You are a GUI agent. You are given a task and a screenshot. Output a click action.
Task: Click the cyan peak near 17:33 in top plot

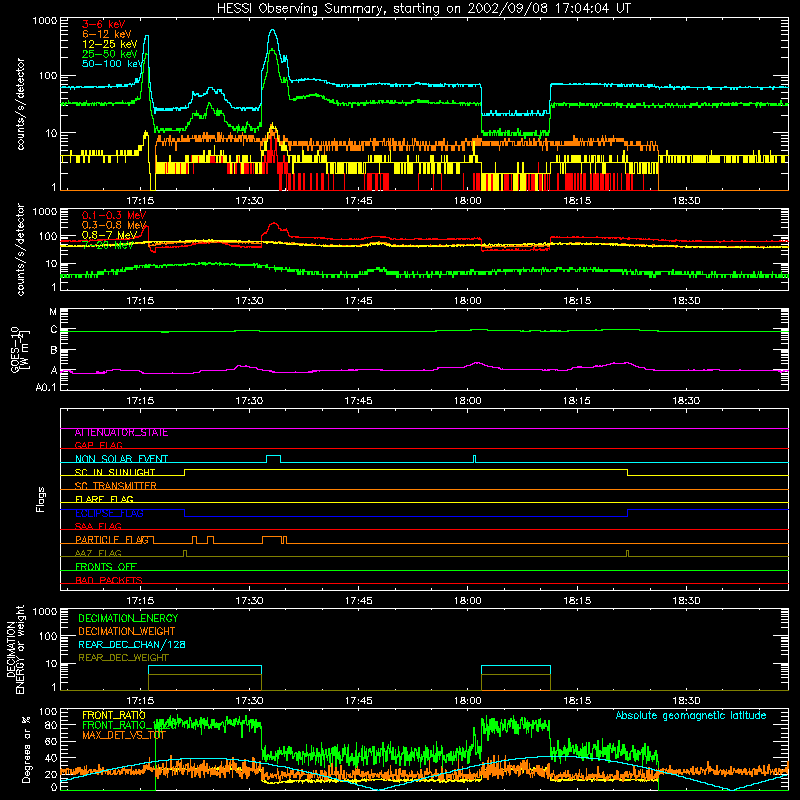272,32
